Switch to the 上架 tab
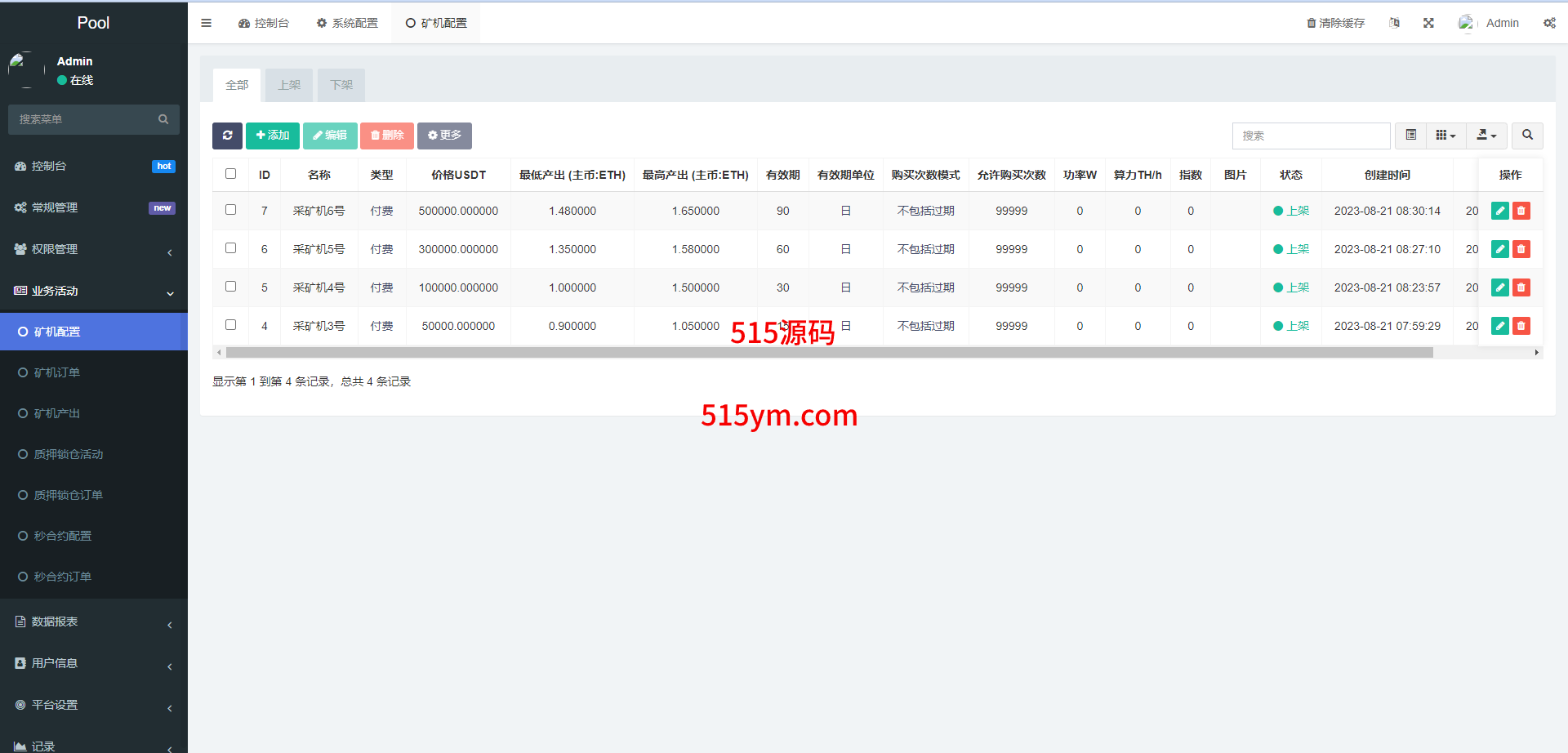 pyautogui.click(x=289, y=85)
